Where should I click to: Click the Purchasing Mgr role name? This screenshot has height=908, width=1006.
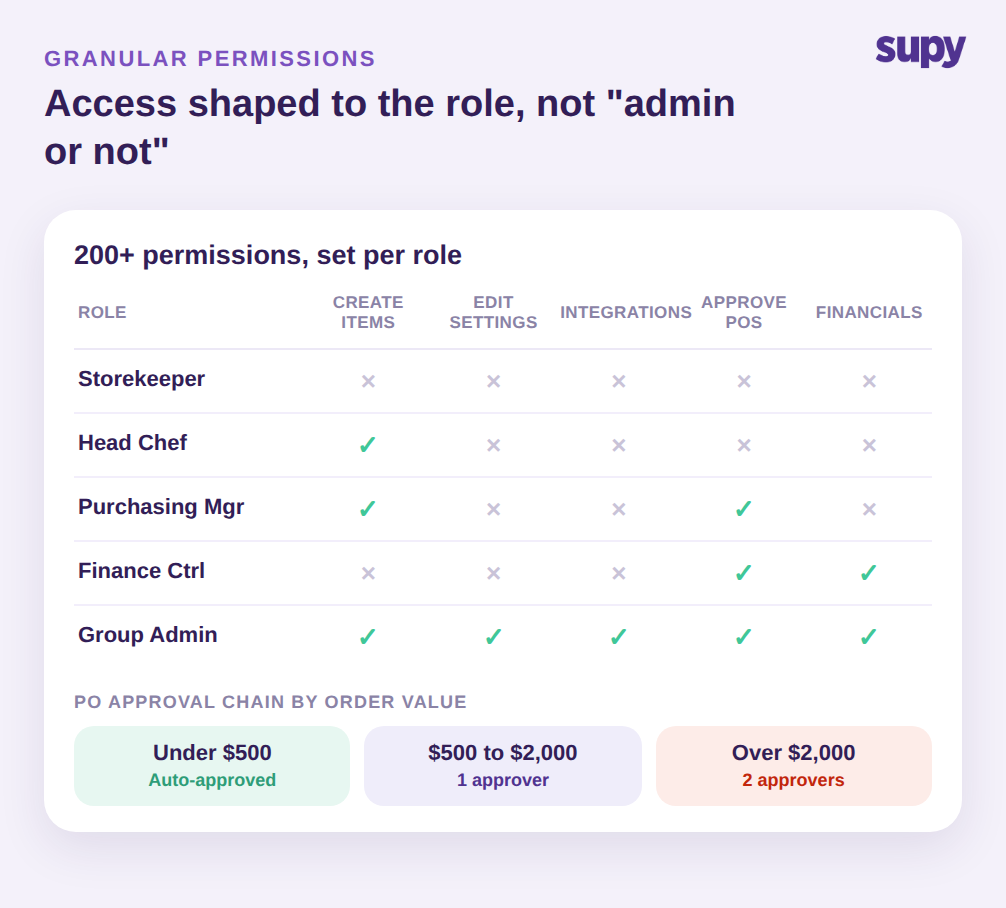coord(161,507)
